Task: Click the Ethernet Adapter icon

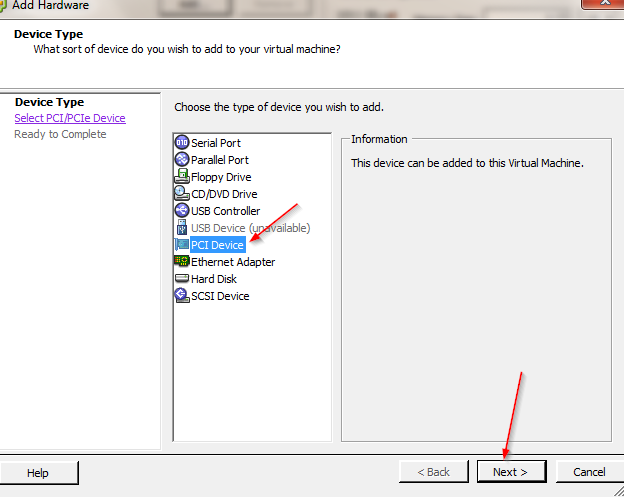Action: pyautogui.click(x=182, y=261)
